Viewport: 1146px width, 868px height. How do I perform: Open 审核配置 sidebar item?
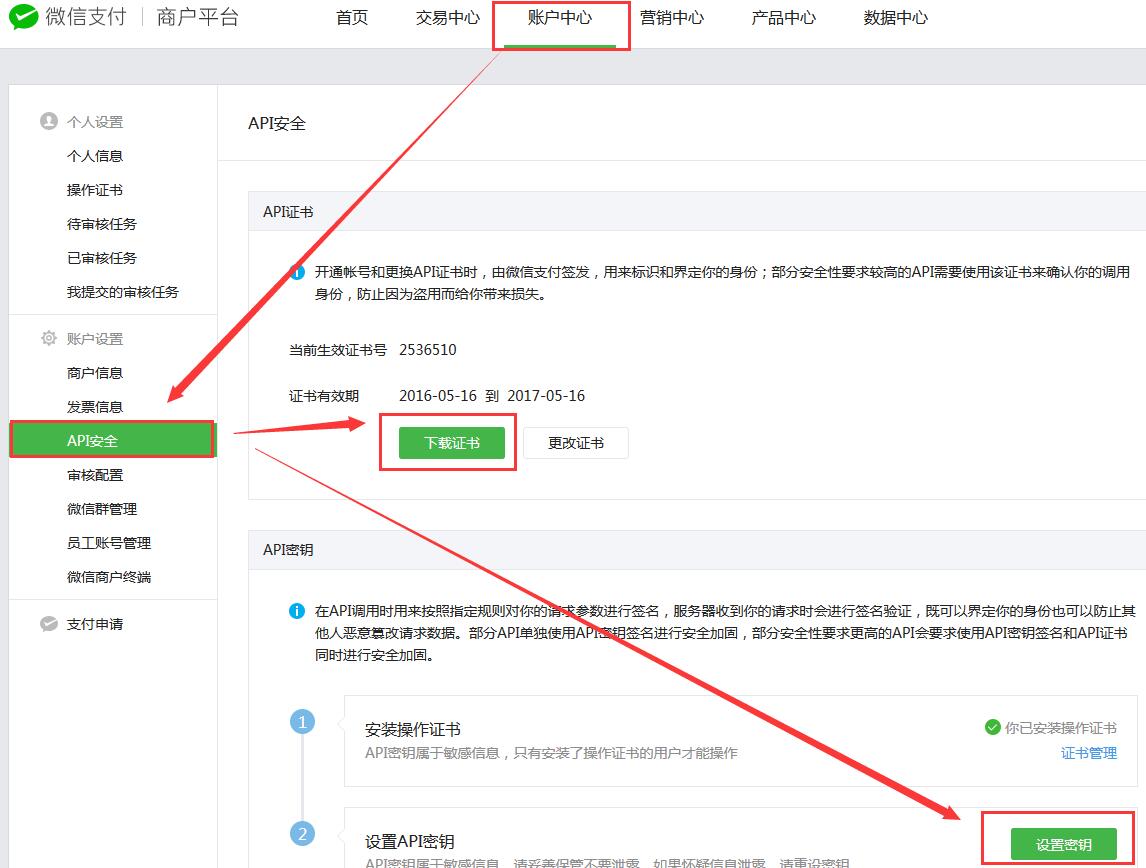95,475
